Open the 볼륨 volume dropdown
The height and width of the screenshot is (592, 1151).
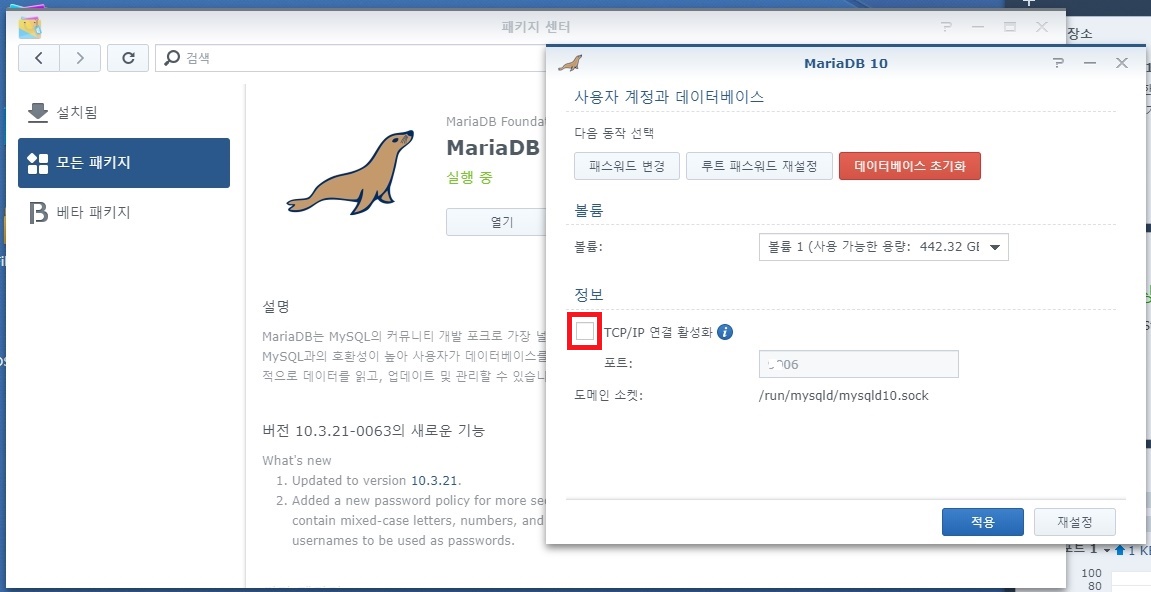point(883,247)
